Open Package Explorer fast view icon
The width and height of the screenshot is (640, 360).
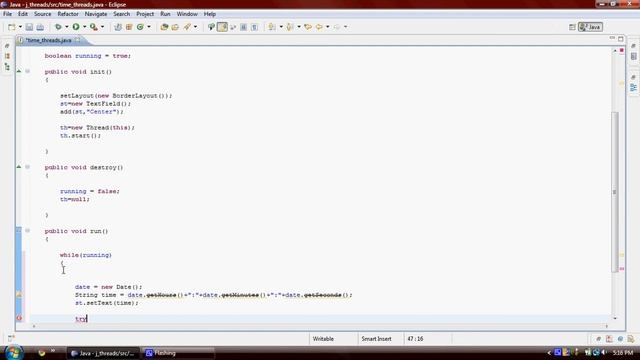[7, 56]
